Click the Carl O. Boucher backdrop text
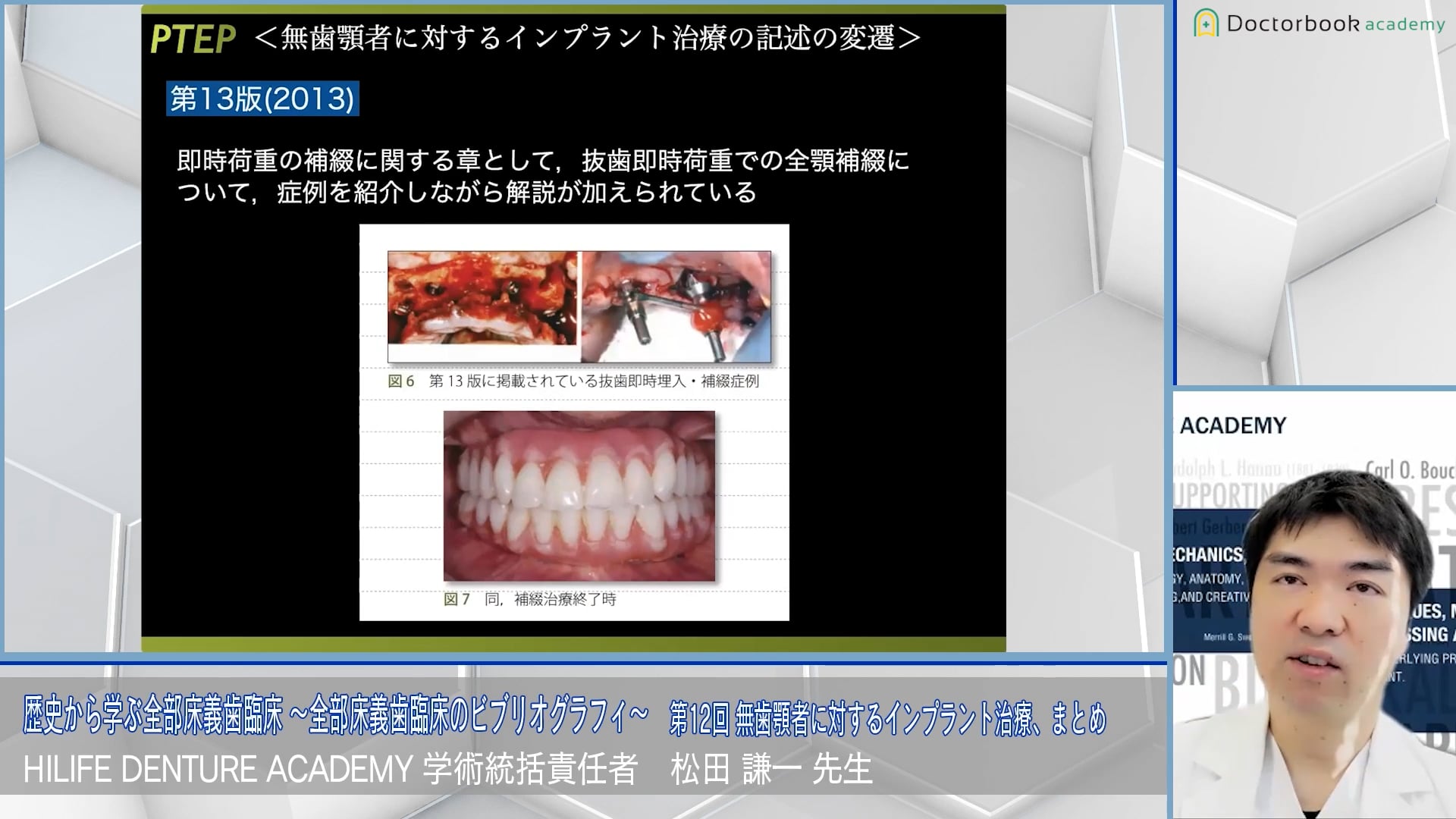 [1410, 470]
